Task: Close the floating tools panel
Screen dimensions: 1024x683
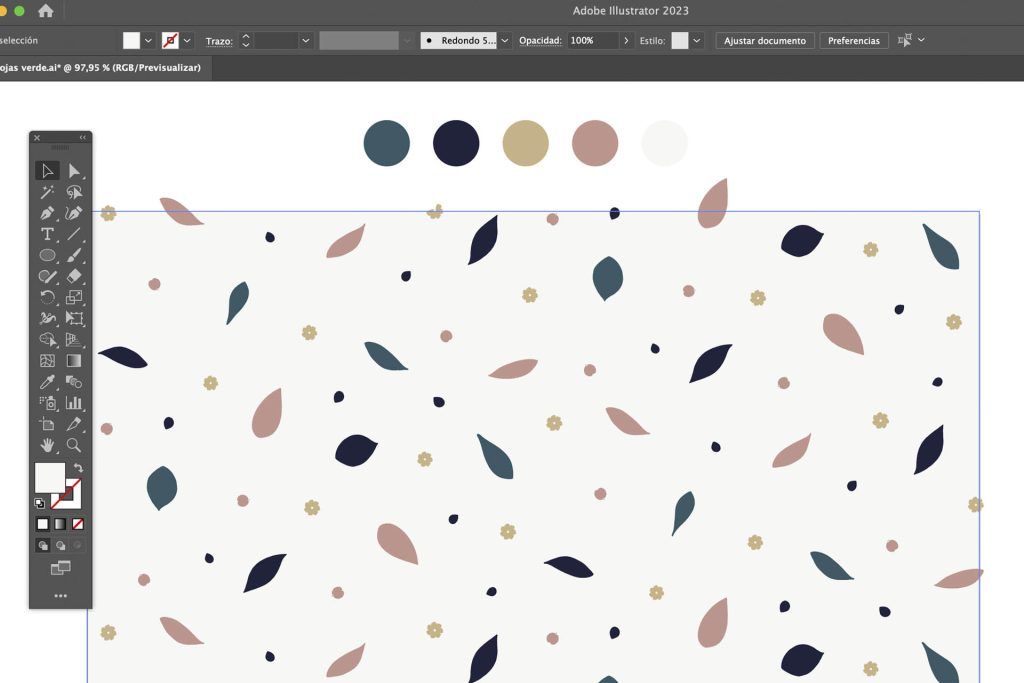Action: [x=37, y=138]
